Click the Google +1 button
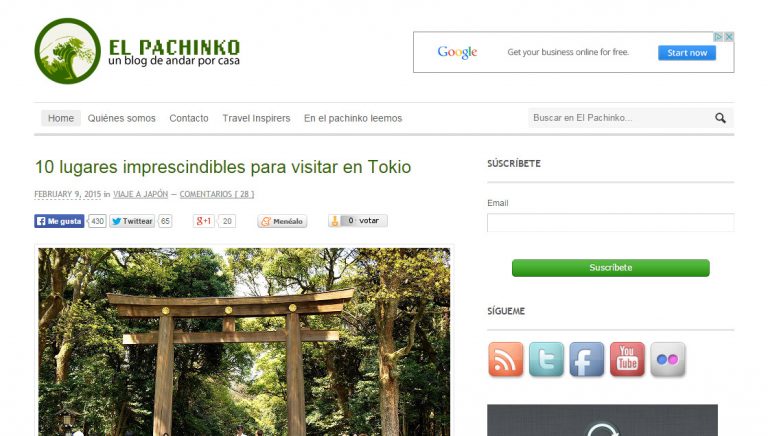 [x=204, y=221]
